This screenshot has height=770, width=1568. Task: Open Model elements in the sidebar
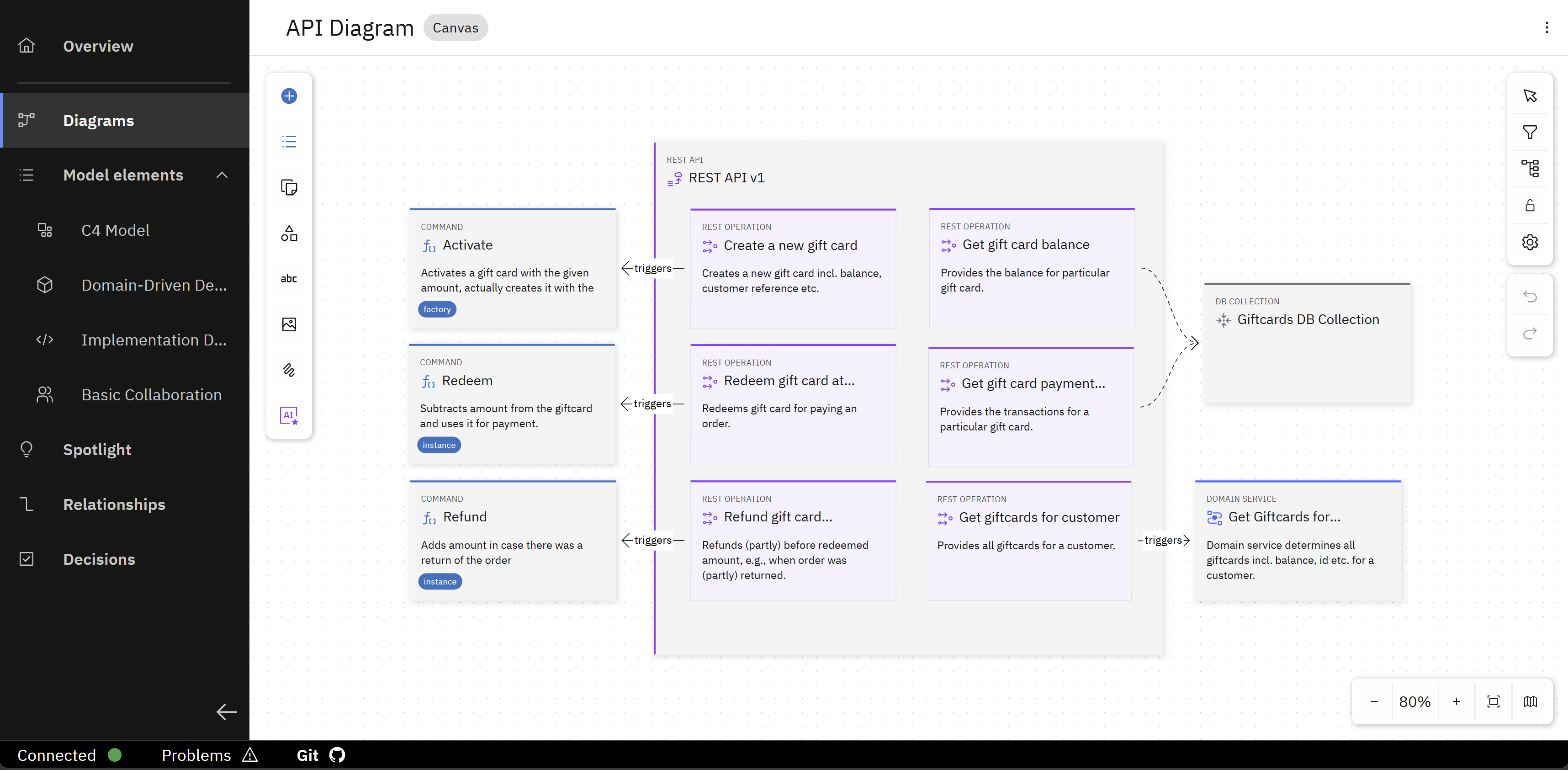click(124, 175)
